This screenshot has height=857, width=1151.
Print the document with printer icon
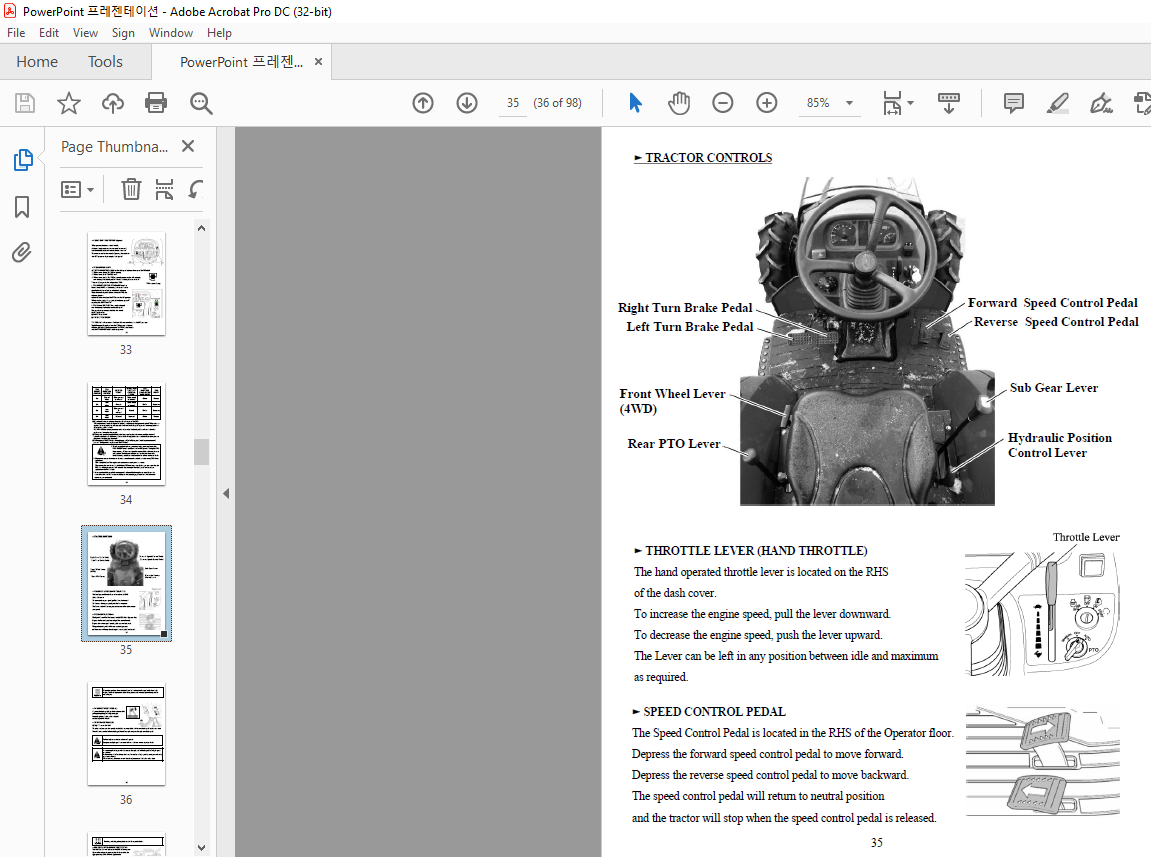pos(156,103)
